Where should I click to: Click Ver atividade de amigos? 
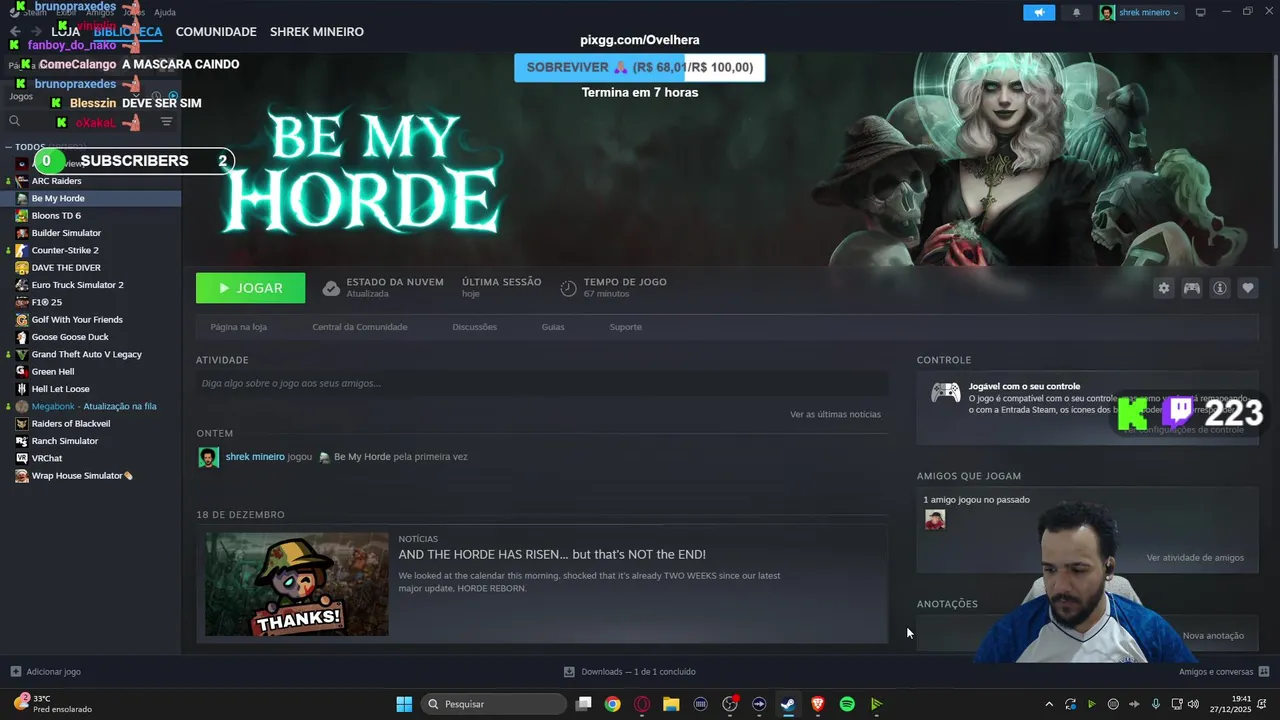pyautogui.click(x=1195, y=558)
